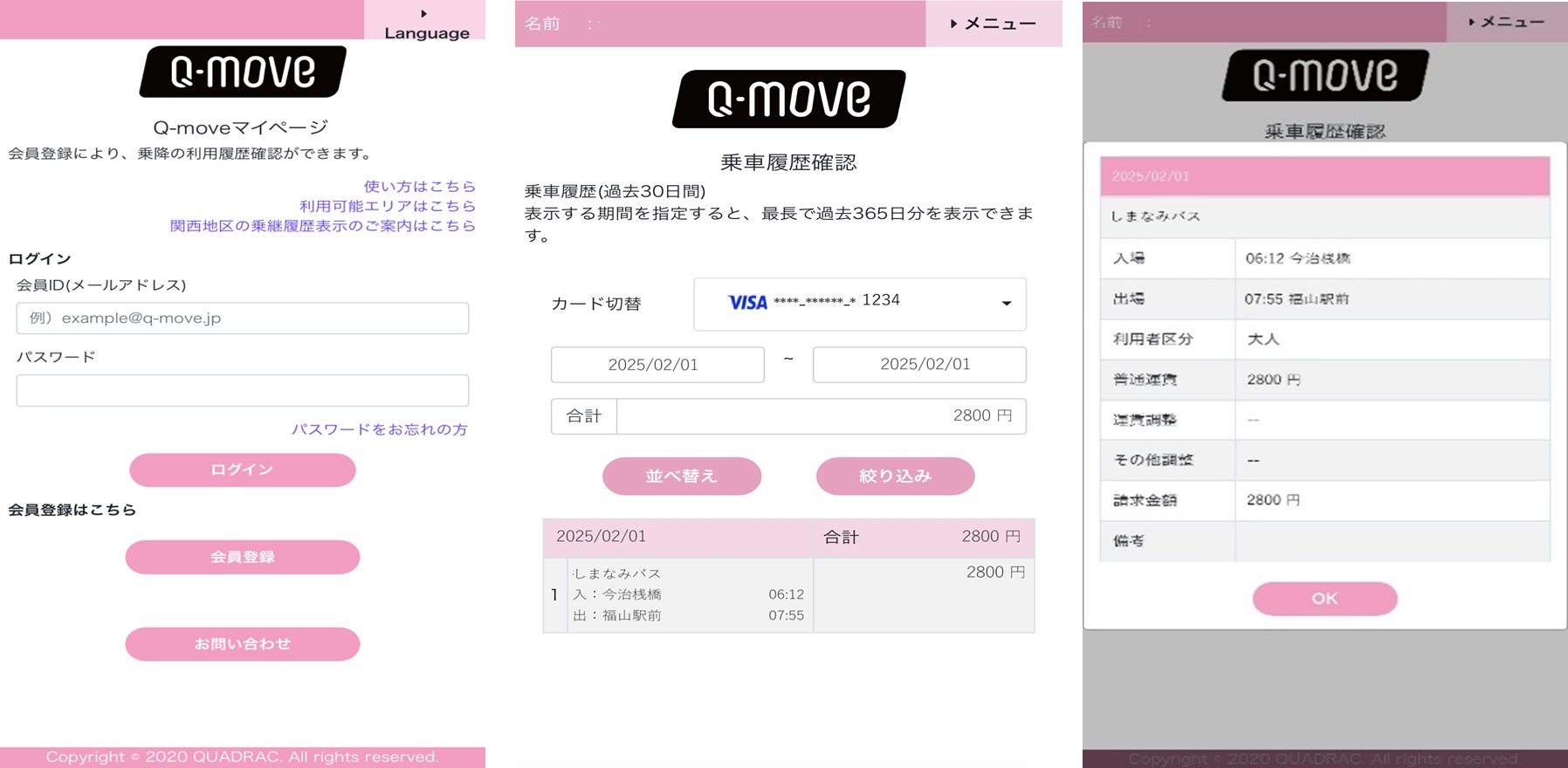Click 出：福山駅前 exit line in history
Viewport: 1568px width, 768px height.
(689, 615)
